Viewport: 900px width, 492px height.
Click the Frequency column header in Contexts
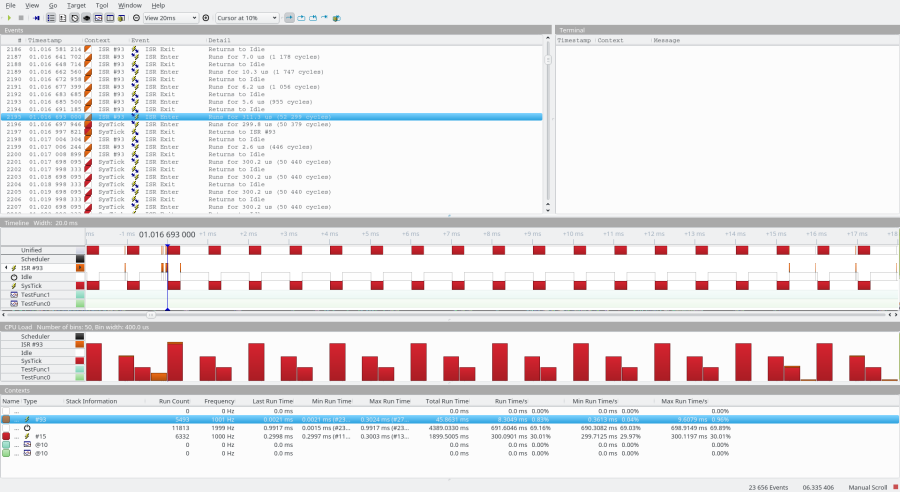click(219, 401)
